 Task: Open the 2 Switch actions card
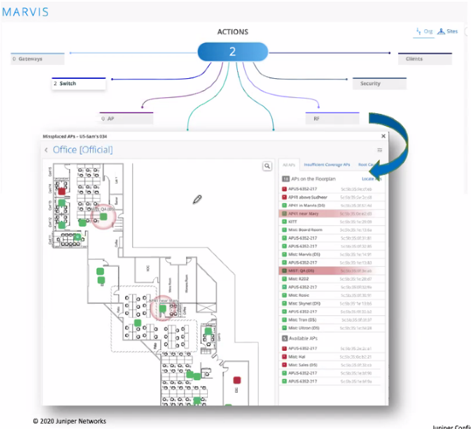point(79,84)
